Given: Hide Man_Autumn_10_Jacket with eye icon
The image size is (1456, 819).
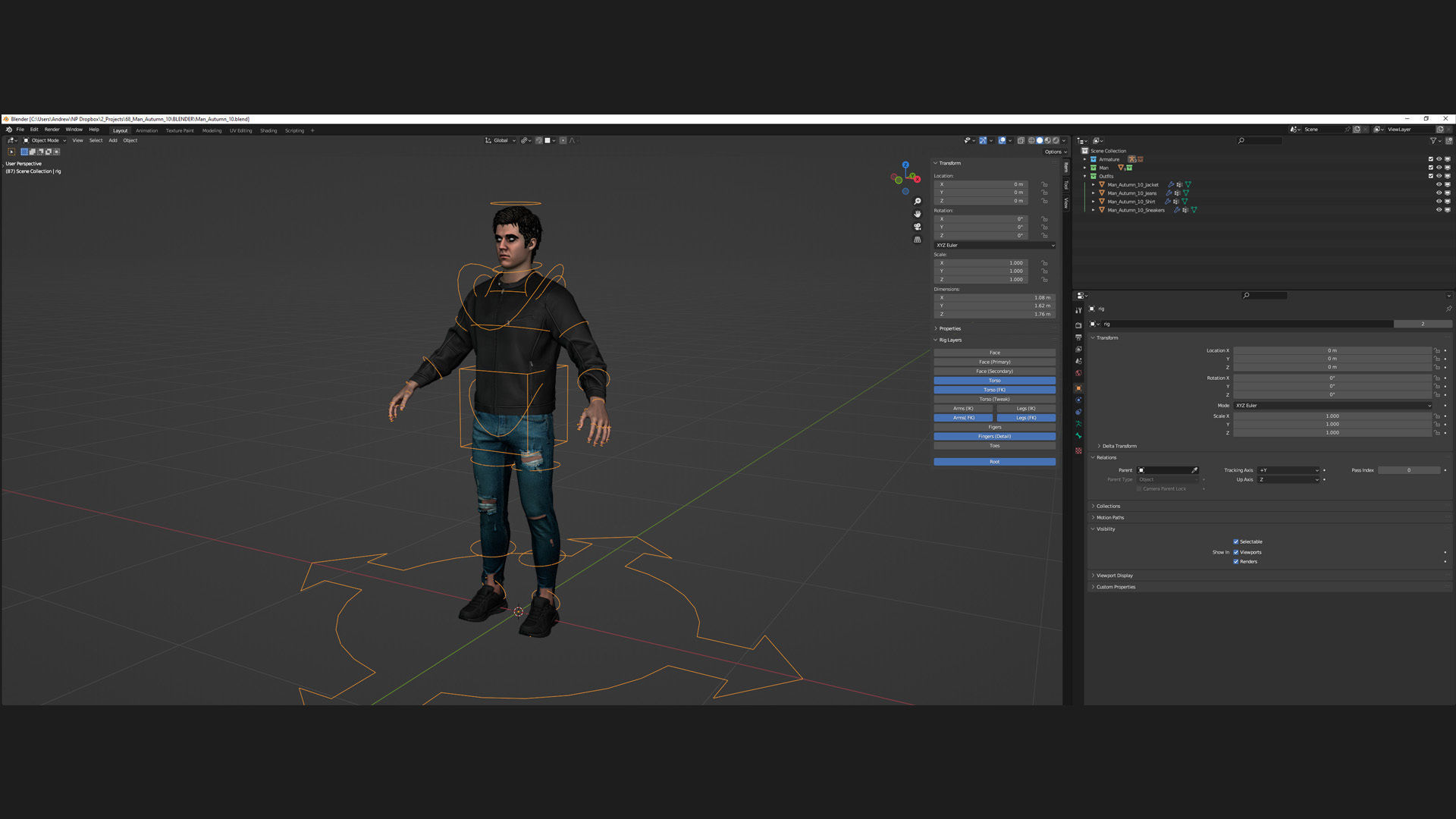Looking at the screenshot, I should point(1439,184).
